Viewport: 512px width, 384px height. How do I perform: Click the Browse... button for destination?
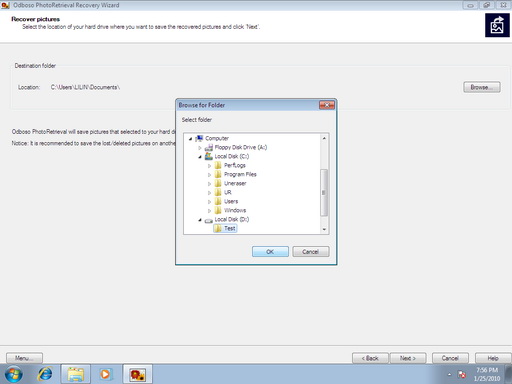pyautogui.click(x=482, y=87)
